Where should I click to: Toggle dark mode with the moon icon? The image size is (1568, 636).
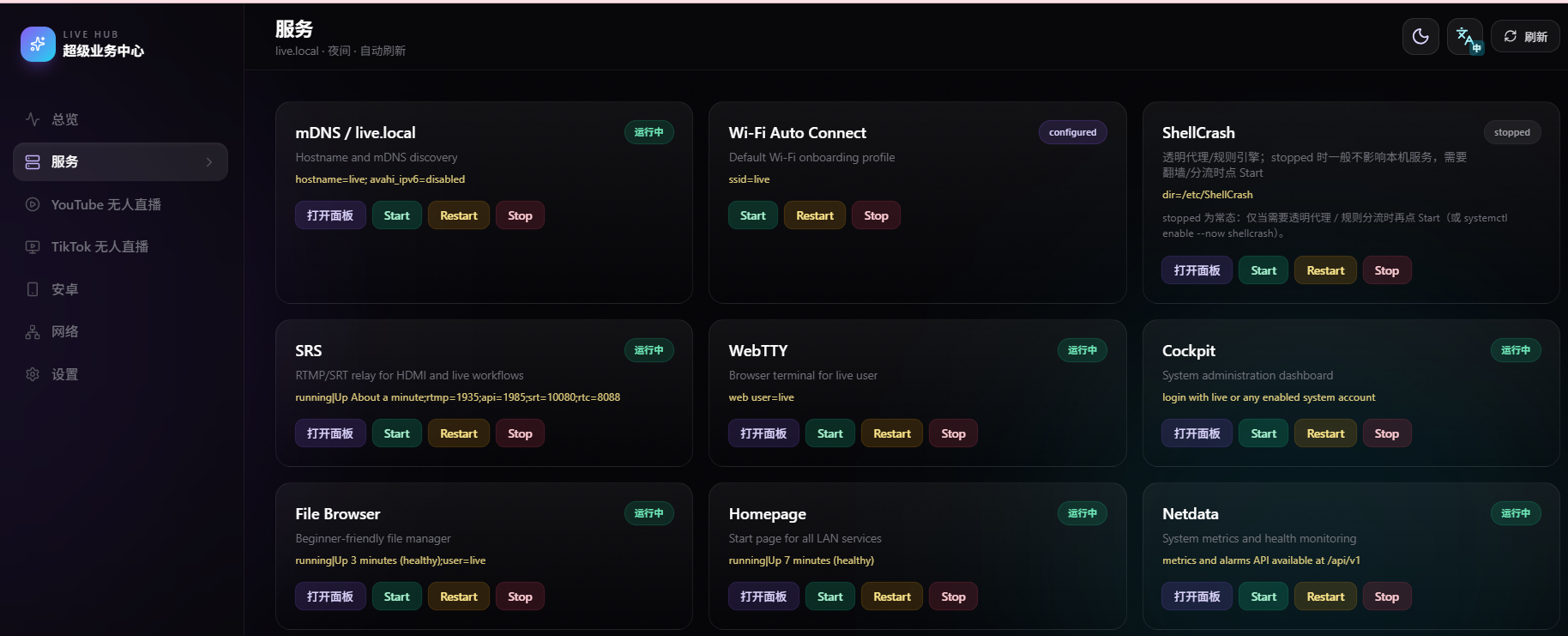click(x=1420, y=36)
